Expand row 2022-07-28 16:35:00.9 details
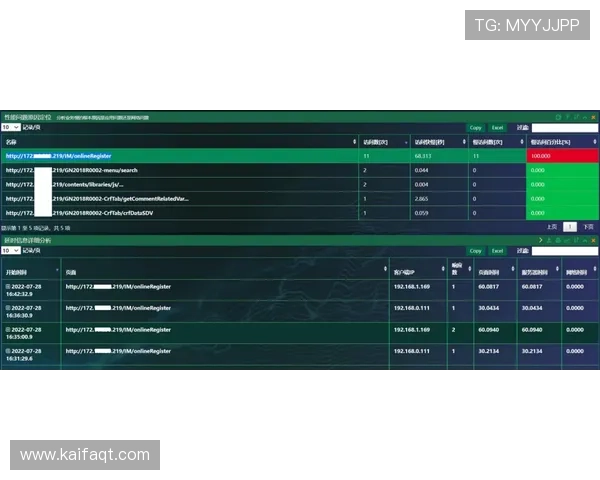600x480 pixels. click(8, 326)
